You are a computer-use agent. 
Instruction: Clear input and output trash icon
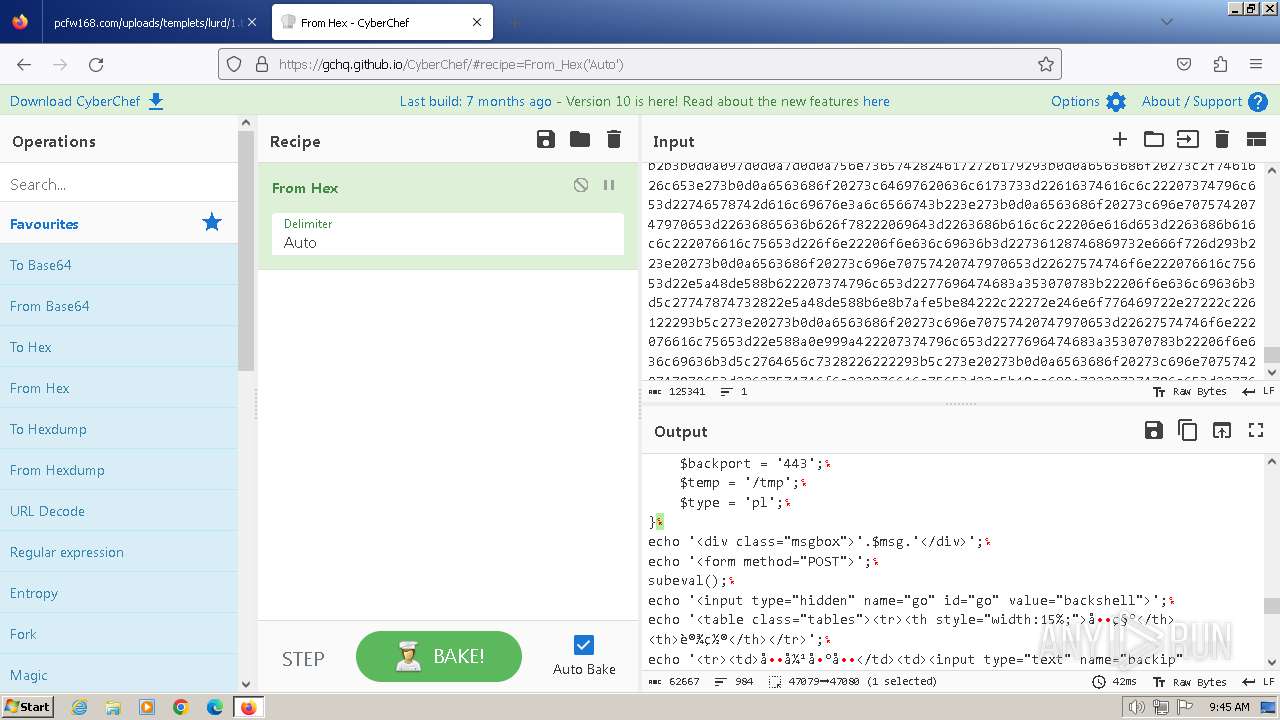coord(1221,140)
